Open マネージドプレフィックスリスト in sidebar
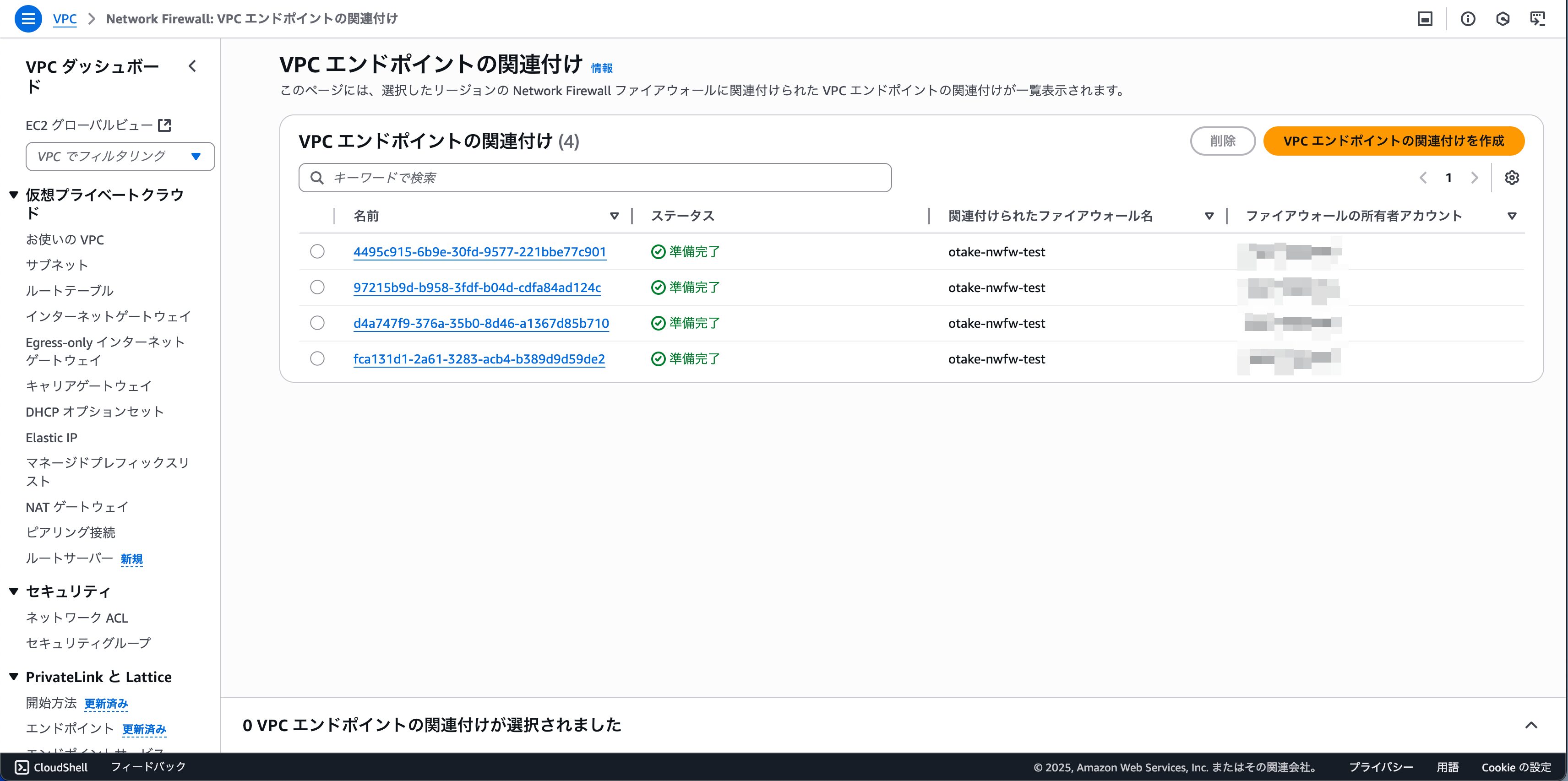Image resolution: width=1568 pixels, height=781 pixels. coord(107,472)
